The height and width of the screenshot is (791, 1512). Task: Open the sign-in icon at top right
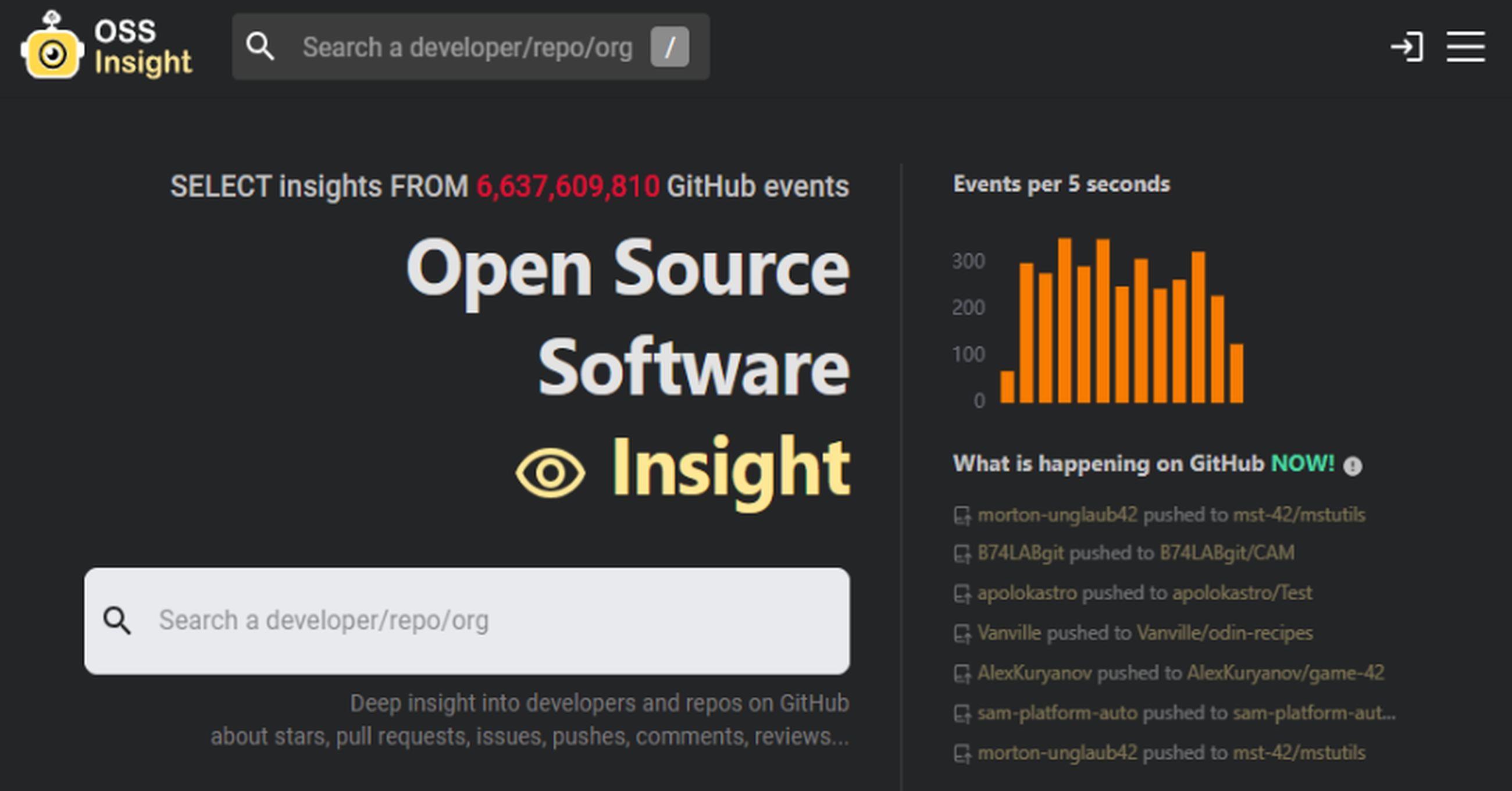[1408, 47]
